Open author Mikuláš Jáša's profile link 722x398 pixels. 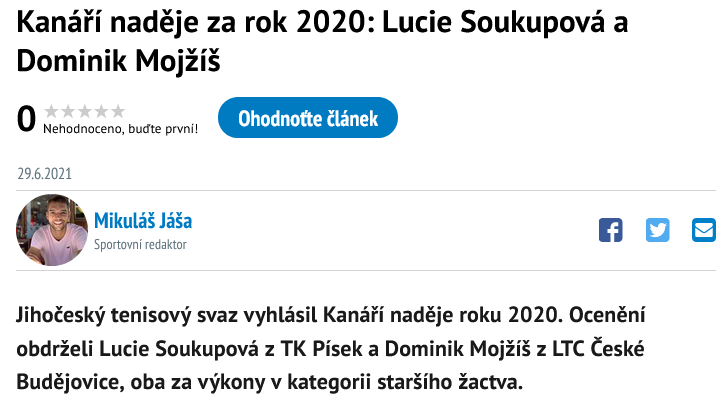pos(143,221)
